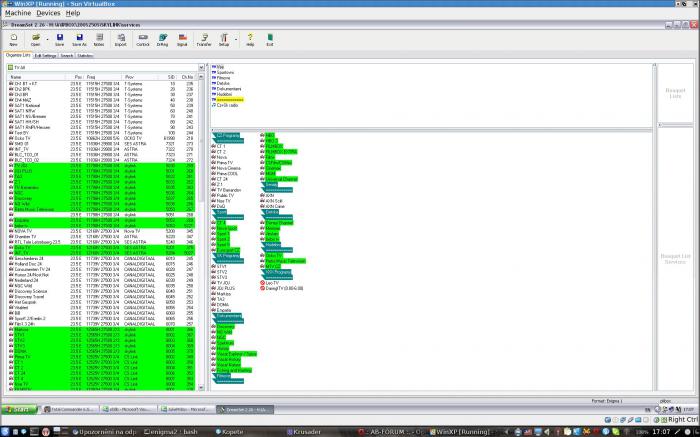
Task: Open the Control tool
Action: tap(143, 40)
